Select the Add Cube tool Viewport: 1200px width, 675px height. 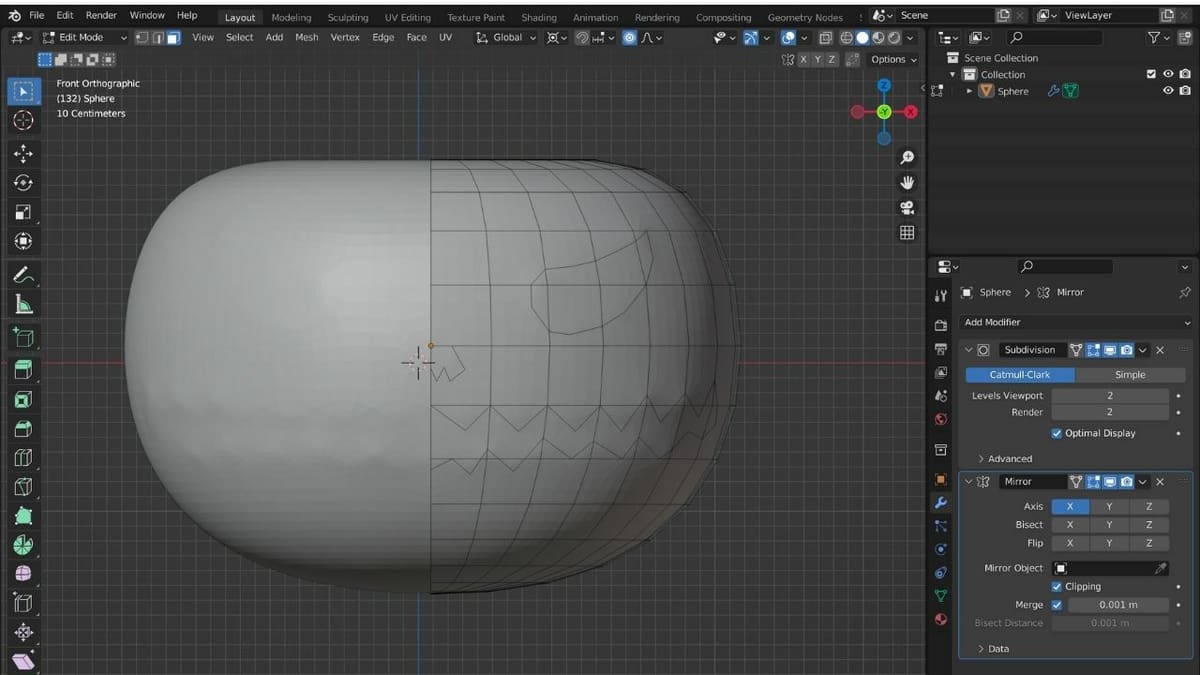pos(23,337)
